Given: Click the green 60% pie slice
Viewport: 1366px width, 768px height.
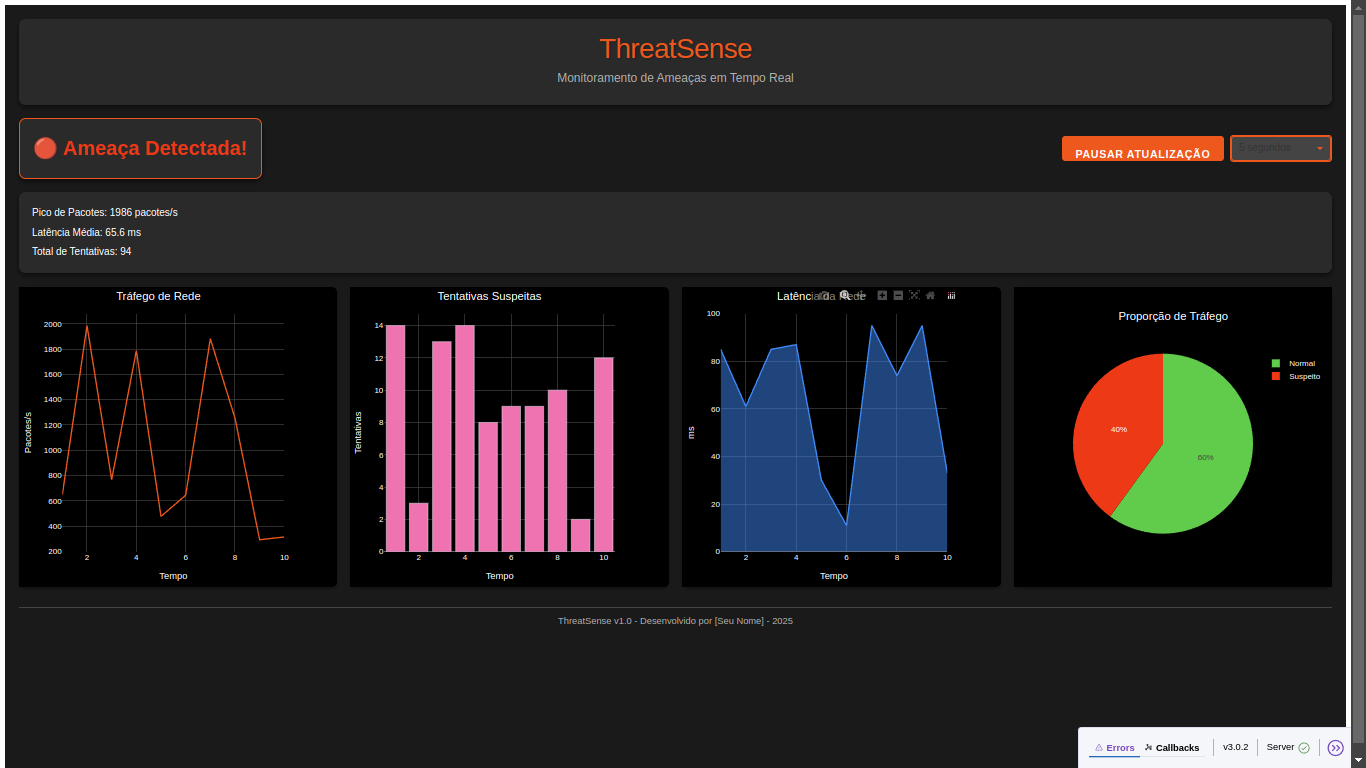Looking at the screenshot, I should click(x=1205, y=457).
